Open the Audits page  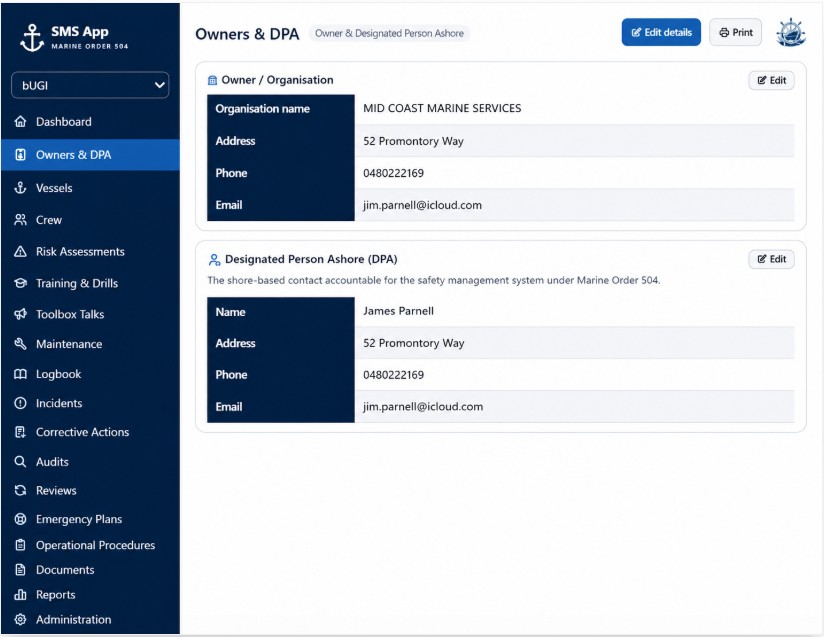click(x=90, y=461)
